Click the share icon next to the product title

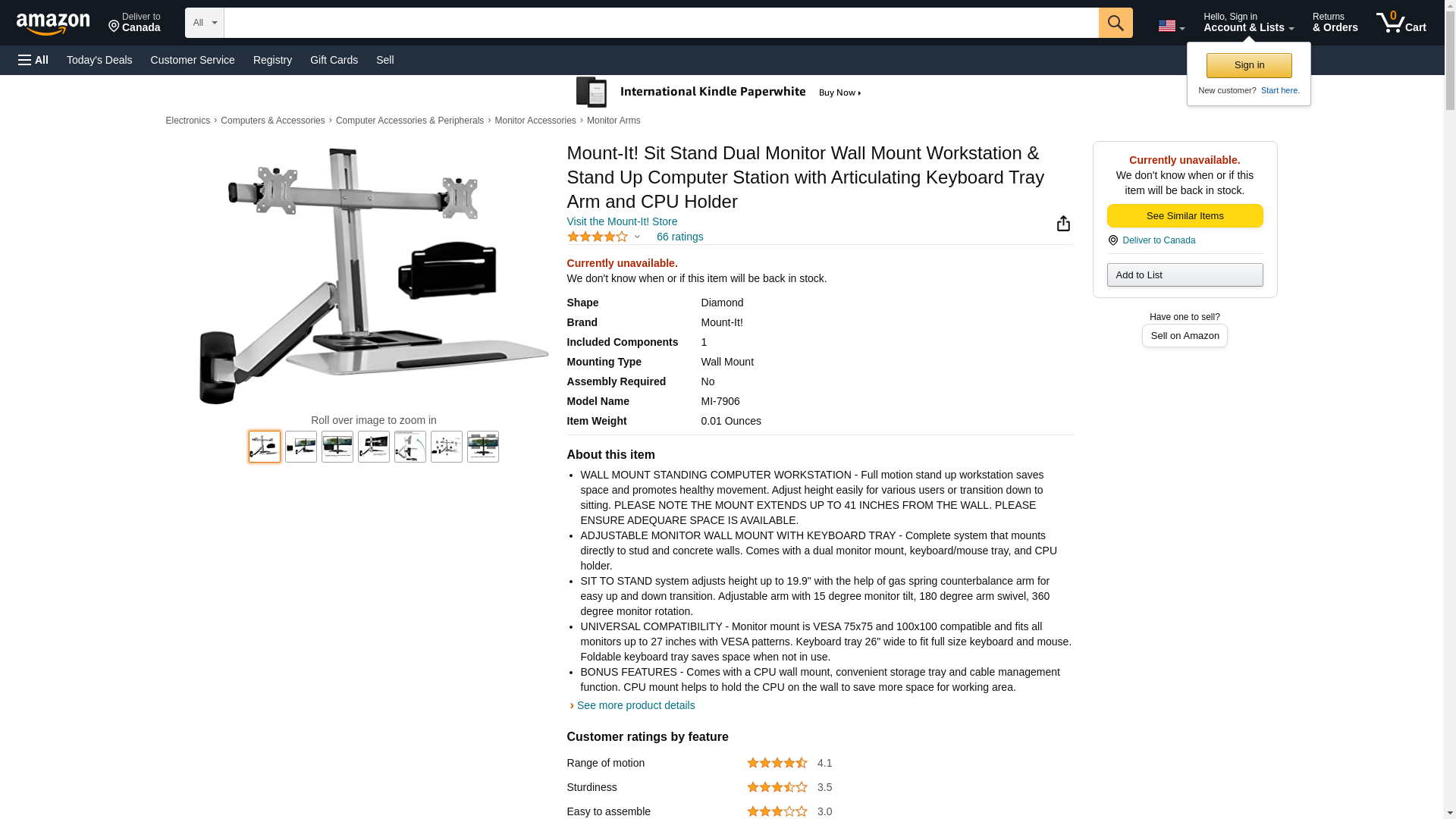[x=1063, y=223]
